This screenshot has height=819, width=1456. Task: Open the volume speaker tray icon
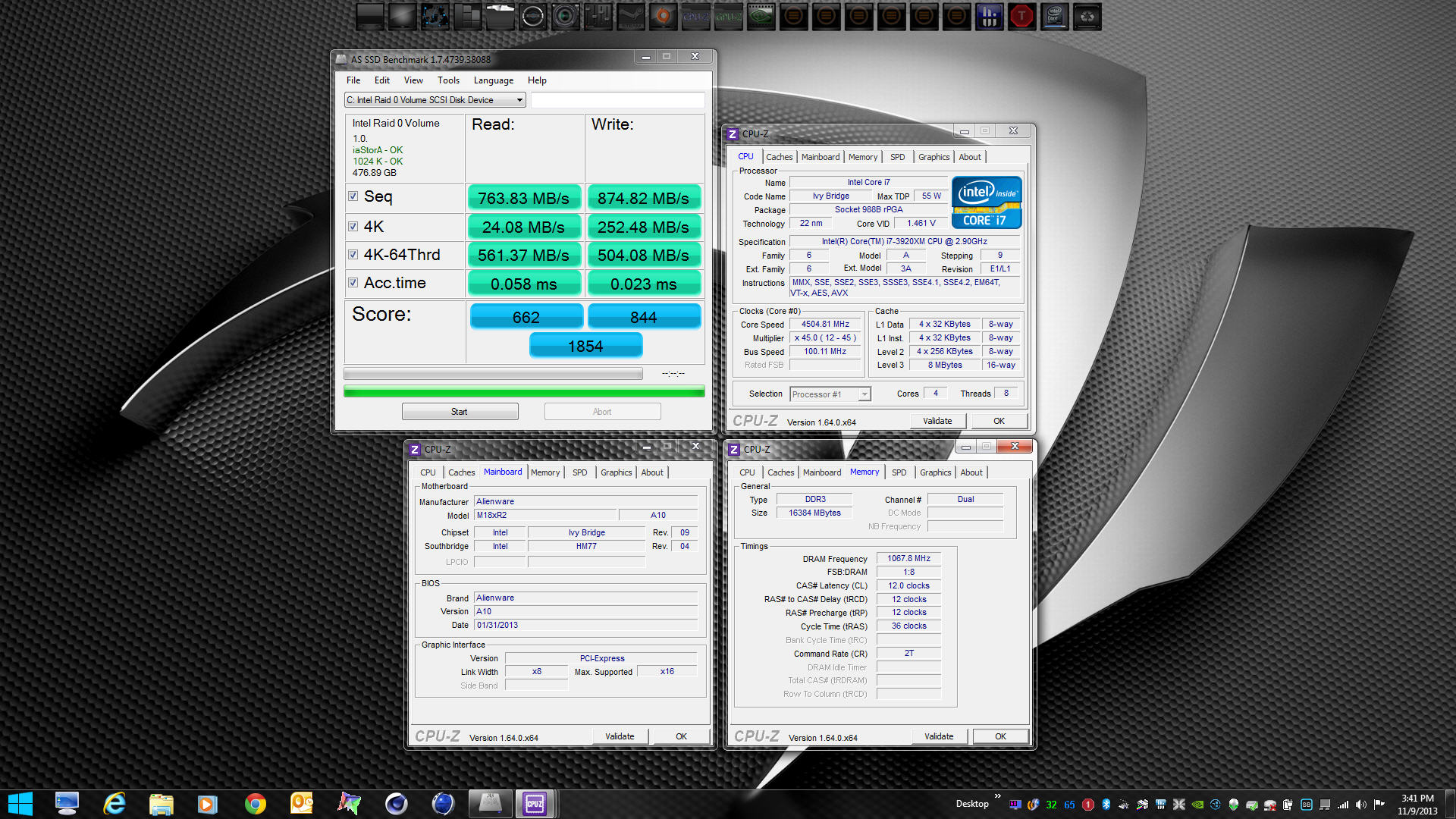click(x=1361, y=805)
